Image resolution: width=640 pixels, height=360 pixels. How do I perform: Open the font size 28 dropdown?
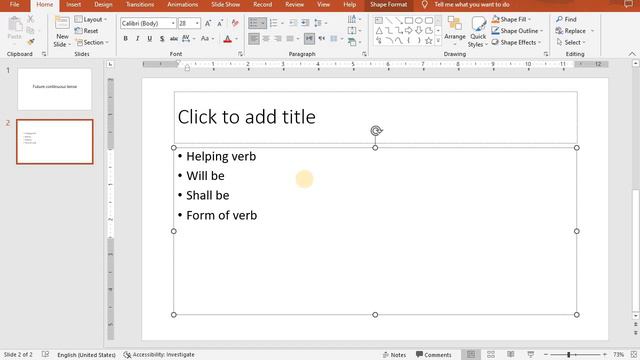coord(197,23)
